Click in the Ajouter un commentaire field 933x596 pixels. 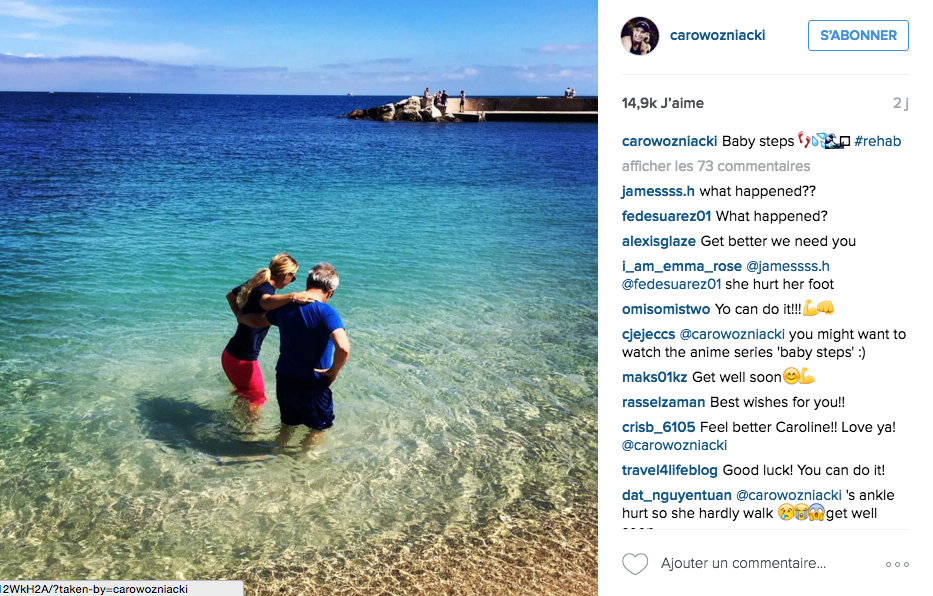(743, 563)
